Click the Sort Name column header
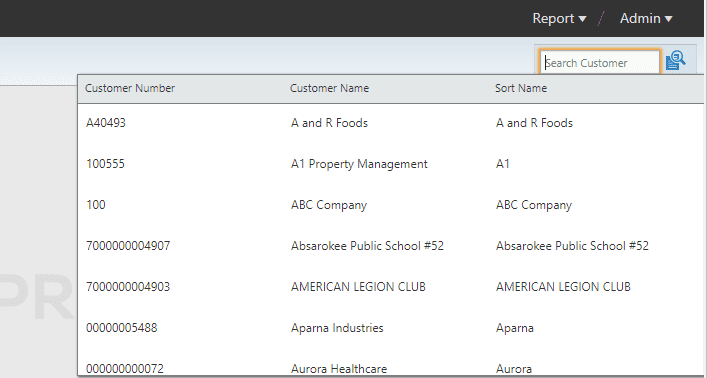The height and width of the screenshot is (378, 707). coord(521,88)
